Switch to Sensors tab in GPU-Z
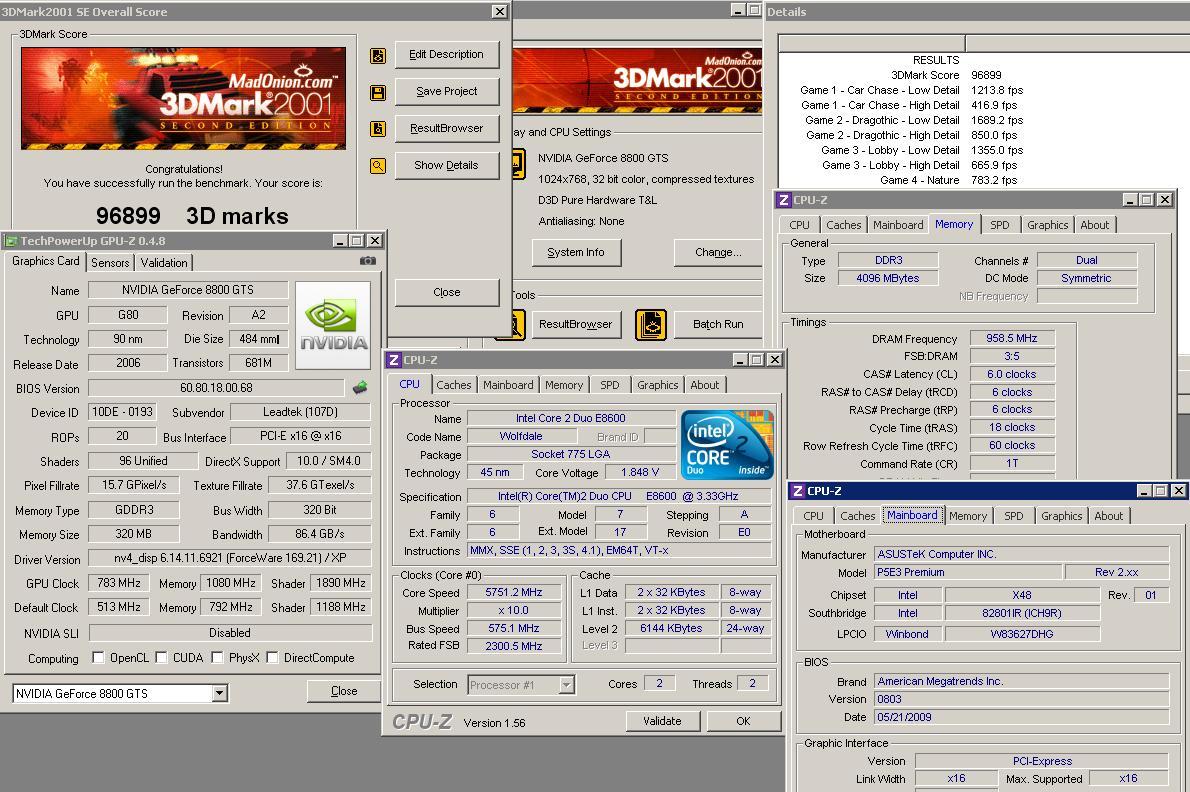Viewport: 1190px width, 792px height. pos(110,262)
